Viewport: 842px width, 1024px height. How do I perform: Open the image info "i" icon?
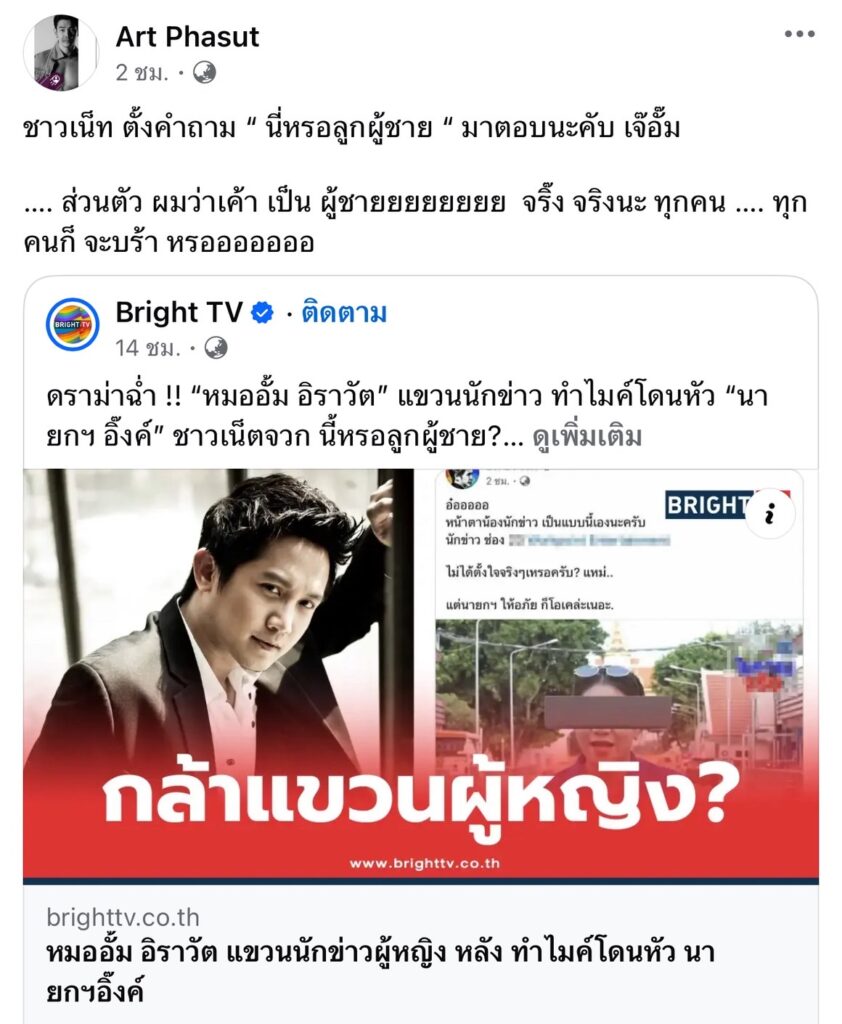(771, 515)
